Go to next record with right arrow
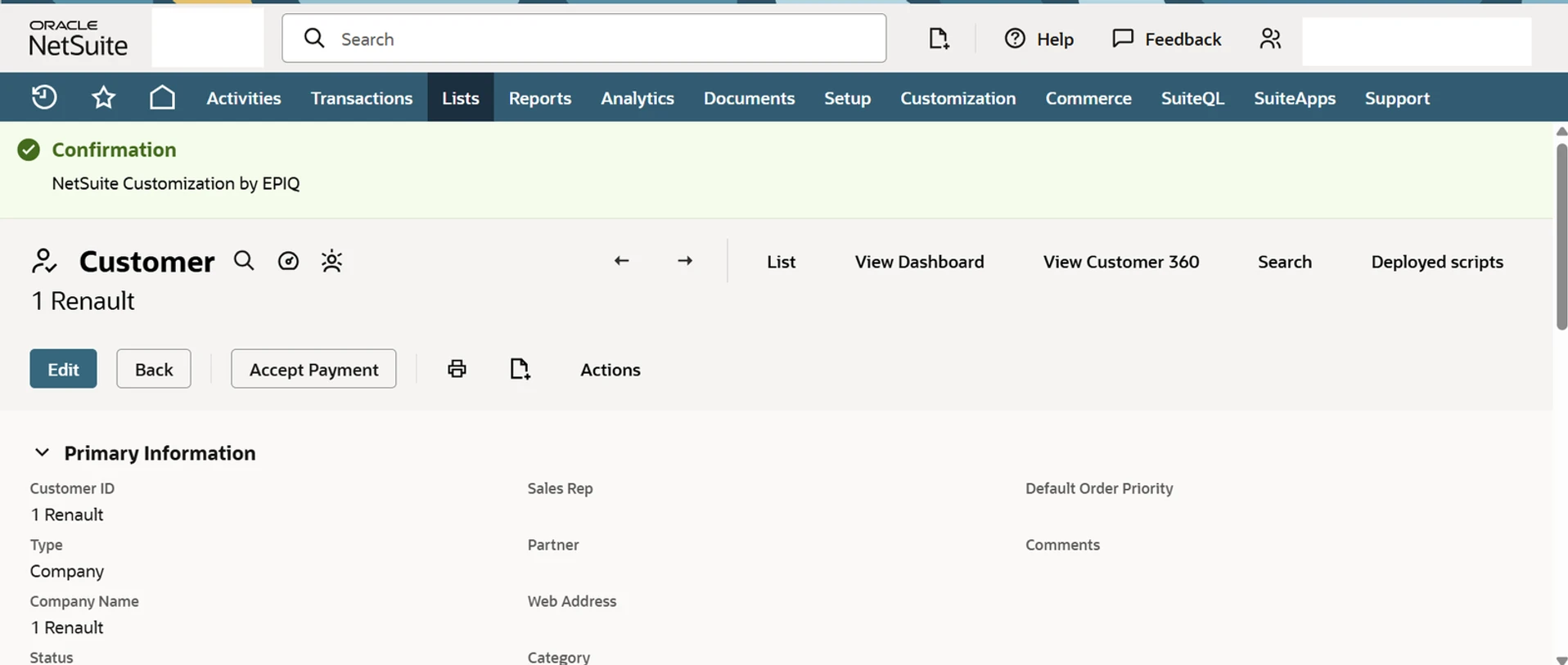This screenshot has height=665, width=1568. click(685, 261)
